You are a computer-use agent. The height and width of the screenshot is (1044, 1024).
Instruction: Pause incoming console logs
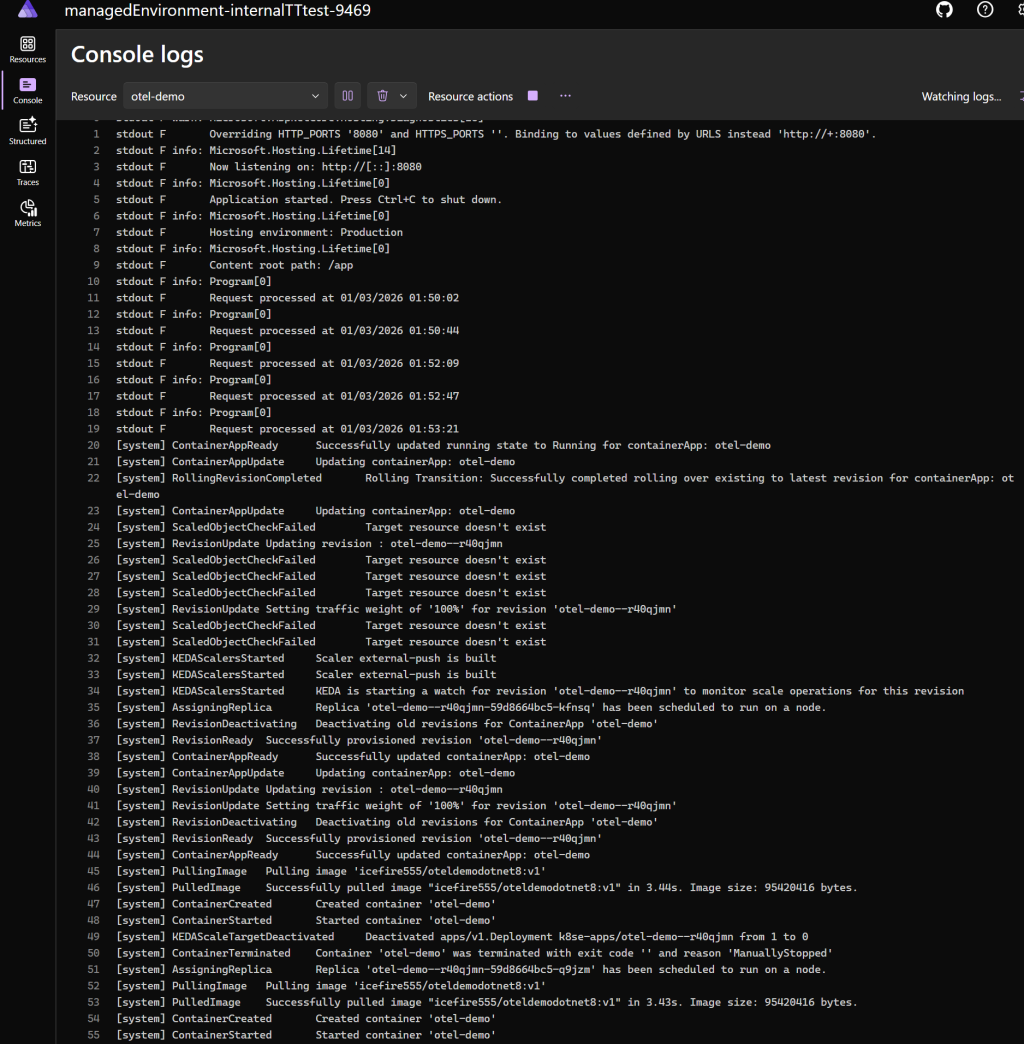pos(348,96)
